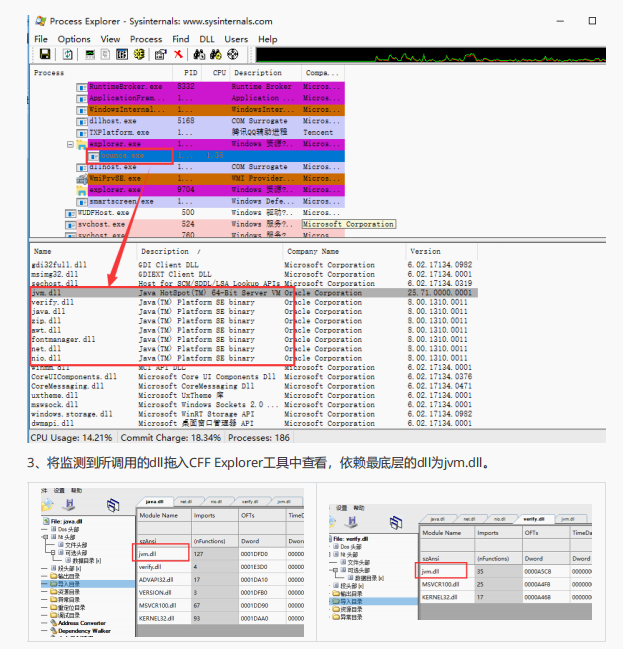This screenshot has height=649, width=623.
Task: Toggle the Show Lower Pane toolbar icon
Action: point(122,54)
